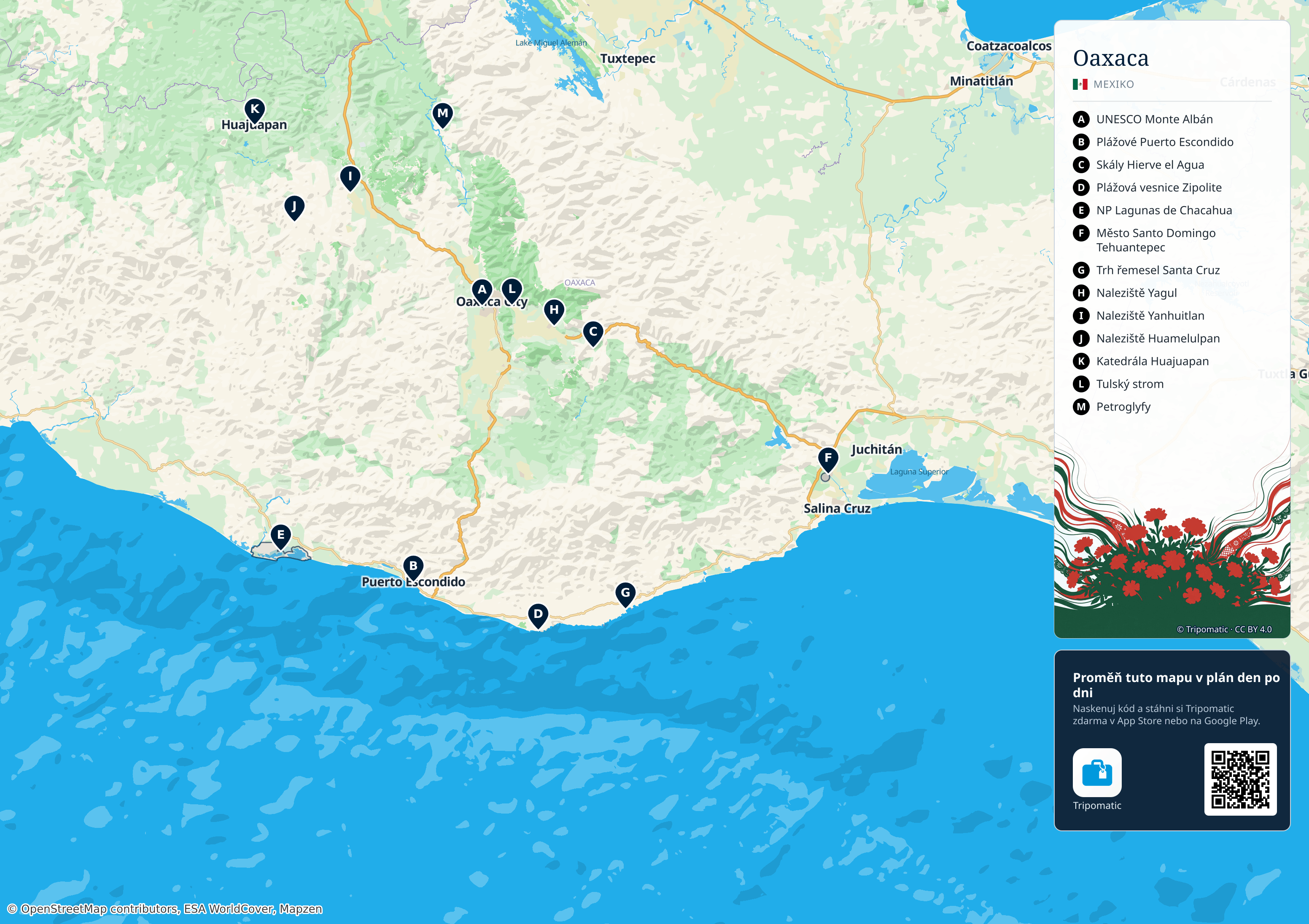Click legend marker K for Huajuapan
Screen dimensions: 1309x924
[1081, 361]
